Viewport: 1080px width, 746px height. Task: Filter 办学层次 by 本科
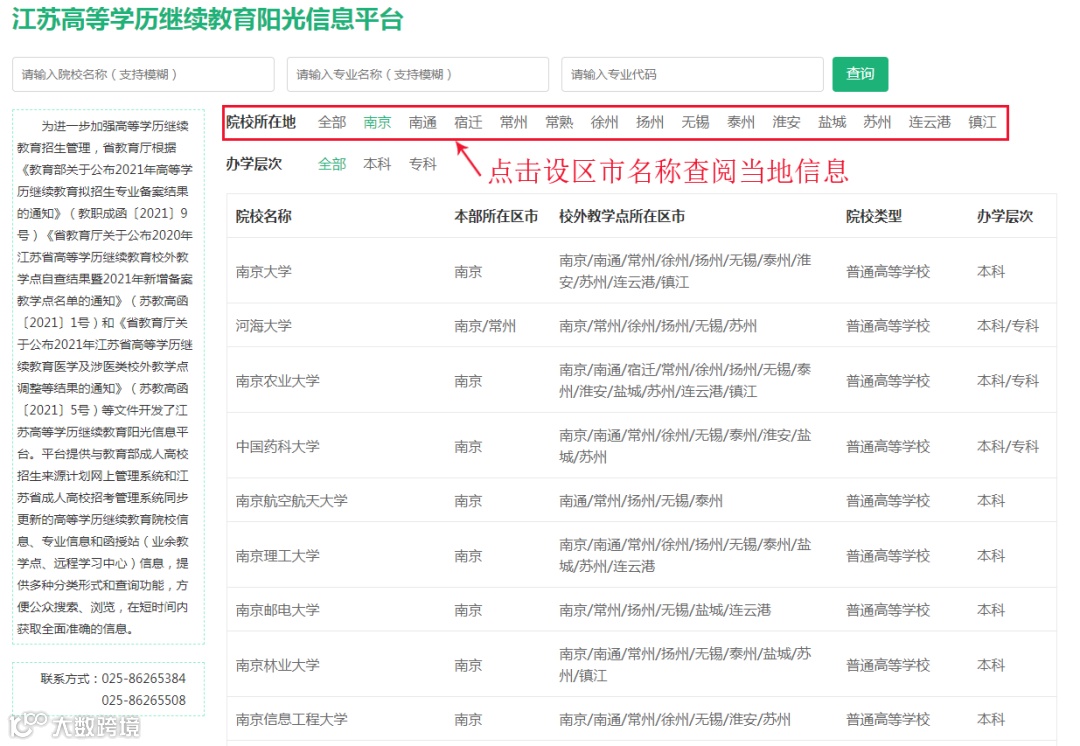[377, 164]
